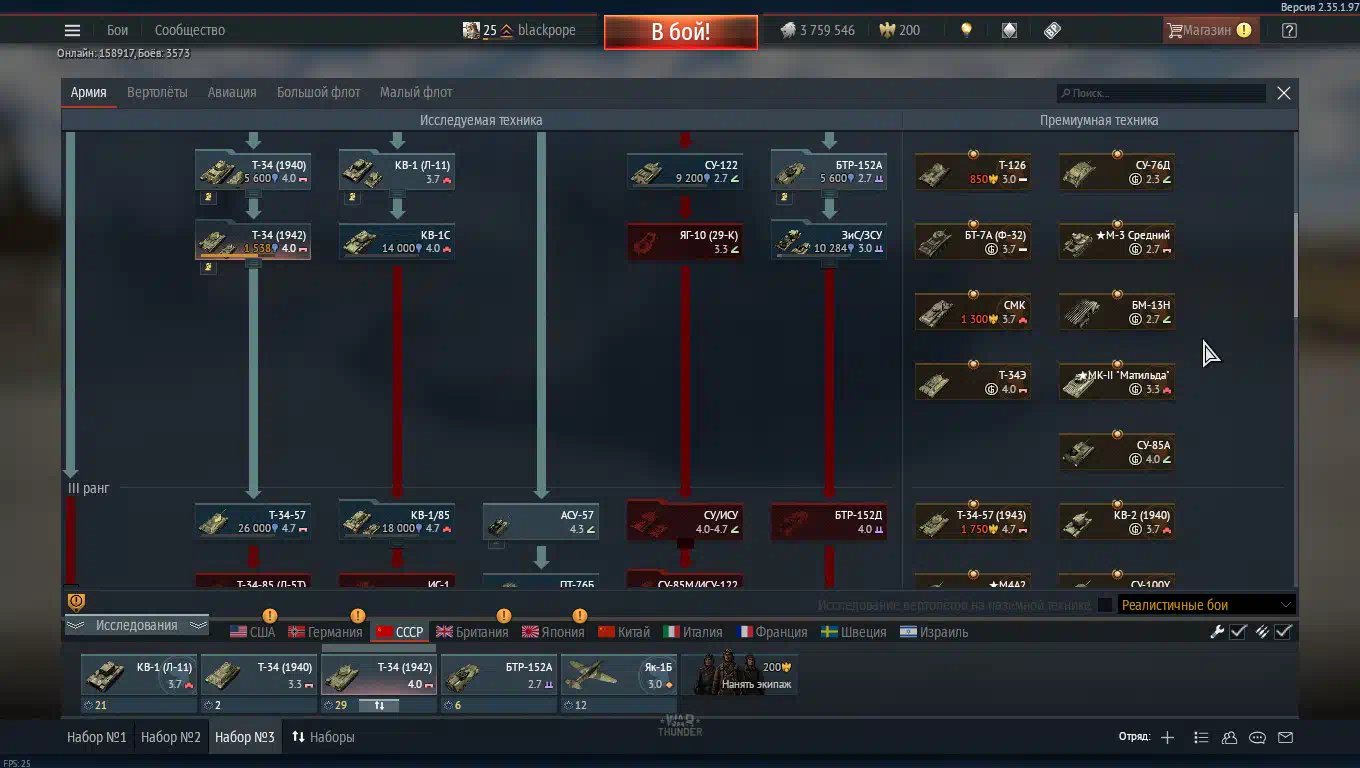This screenshot has width=1360, height=768.
Task: Select the locked СУ/ИСУ group card
Action: (685, 521)
